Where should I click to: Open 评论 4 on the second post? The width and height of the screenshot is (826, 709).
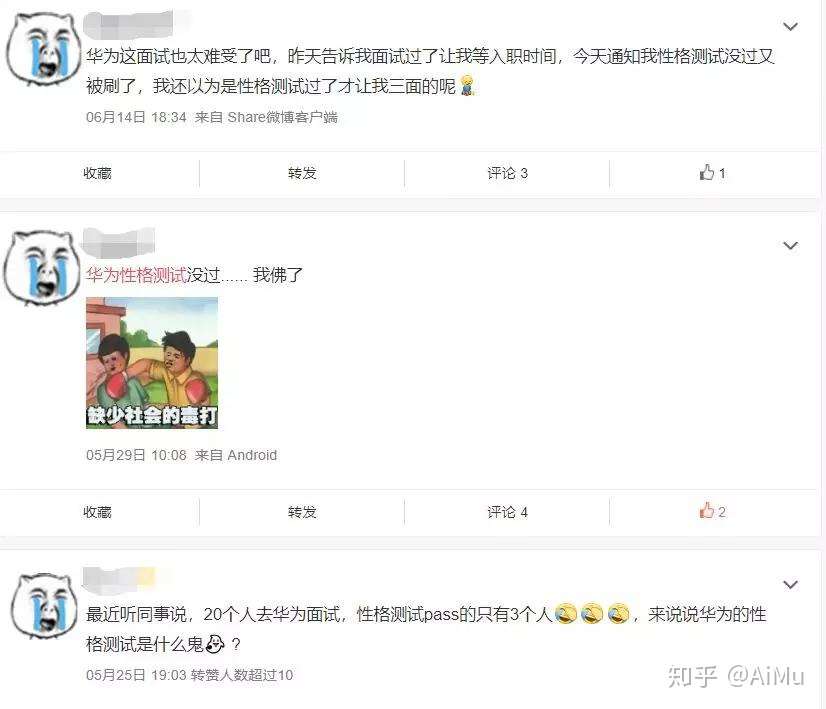tap(507, 512)
